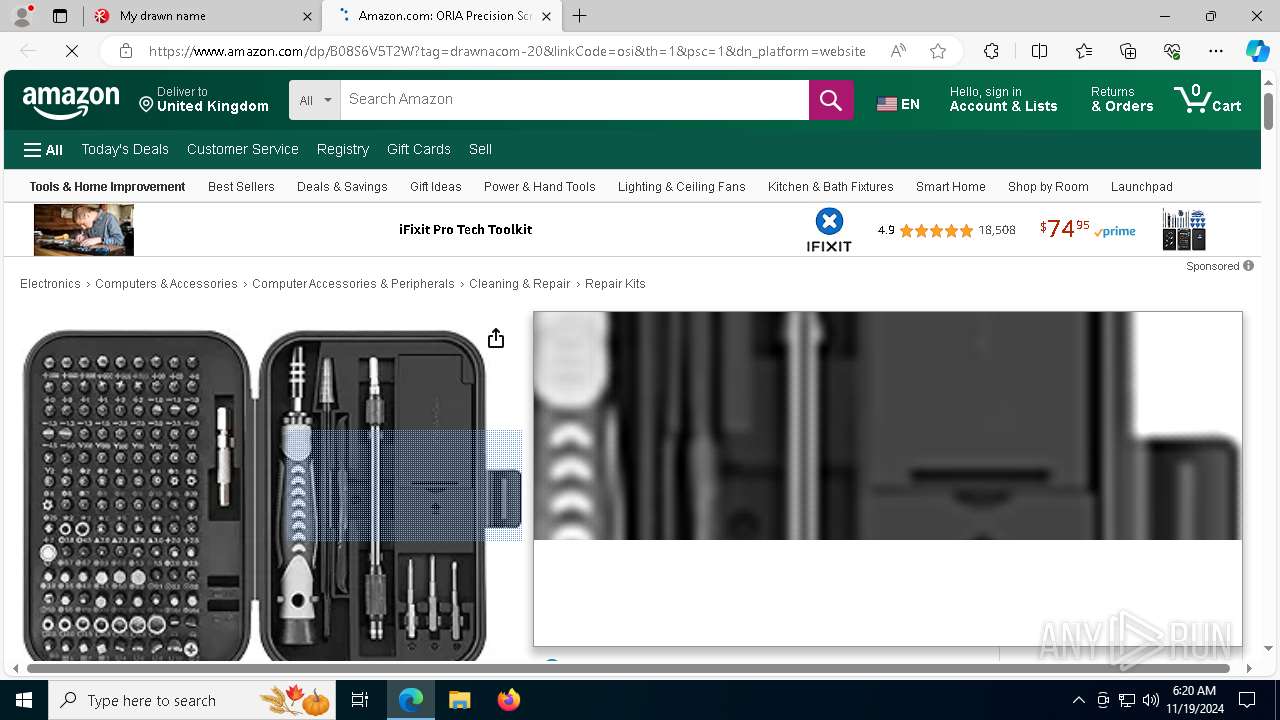Open Customer Service

pos(242,149)
